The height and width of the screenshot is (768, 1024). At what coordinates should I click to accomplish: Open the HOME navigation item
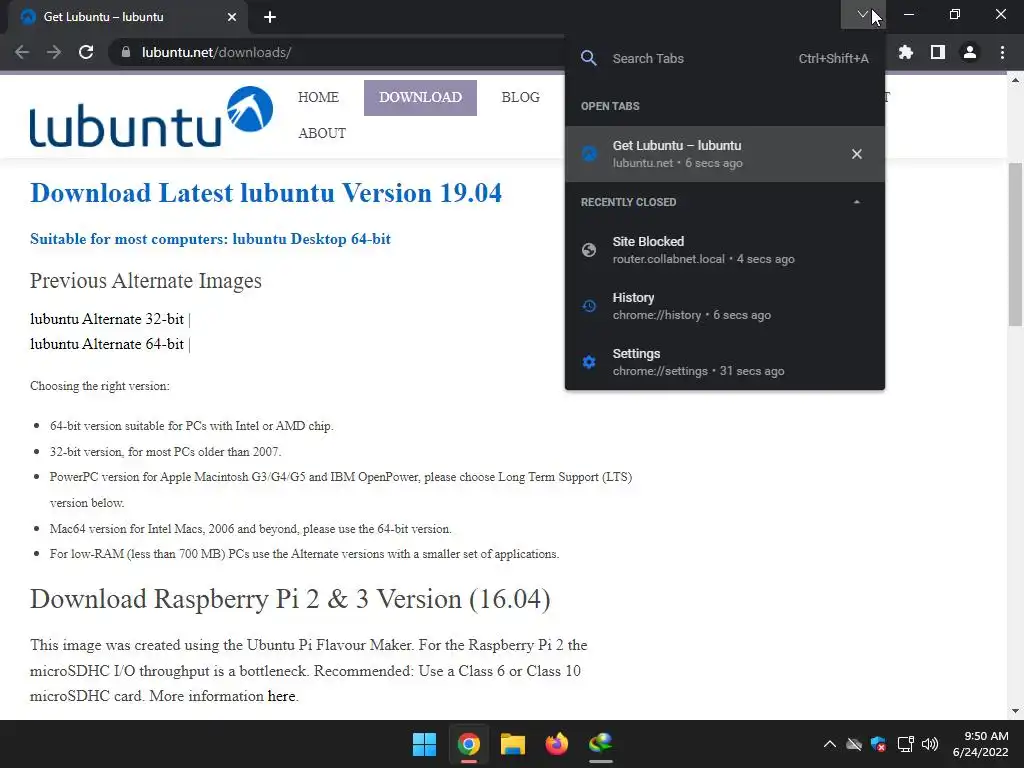318,97
